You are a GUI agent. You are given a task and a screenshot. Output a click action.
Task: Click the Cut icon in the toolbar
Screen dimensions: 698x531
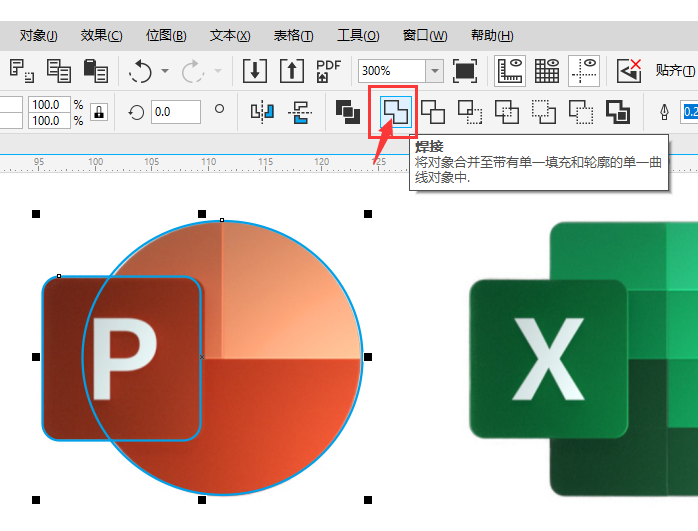click(21, 71)
